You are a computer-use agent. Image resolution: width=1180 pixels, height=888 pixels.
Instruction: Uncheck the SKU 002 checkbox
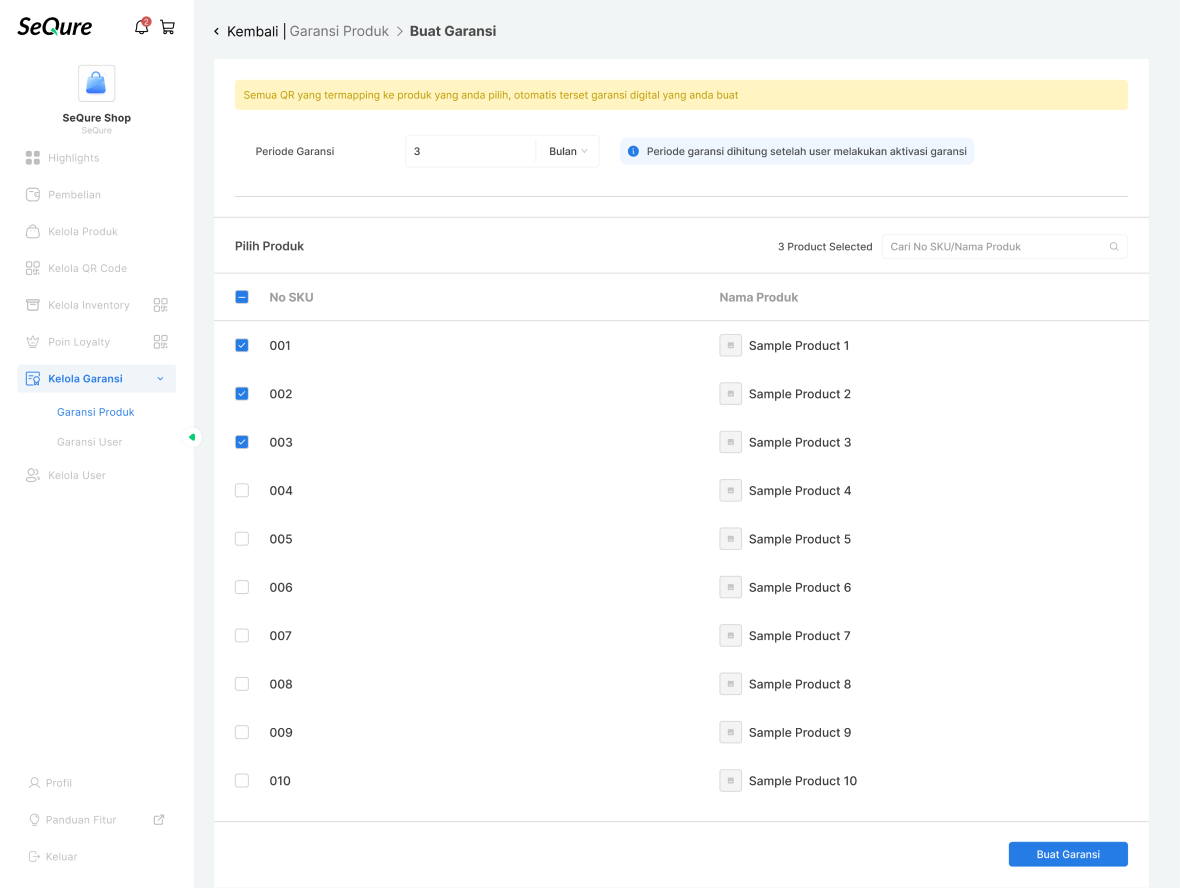coord(242,394)
